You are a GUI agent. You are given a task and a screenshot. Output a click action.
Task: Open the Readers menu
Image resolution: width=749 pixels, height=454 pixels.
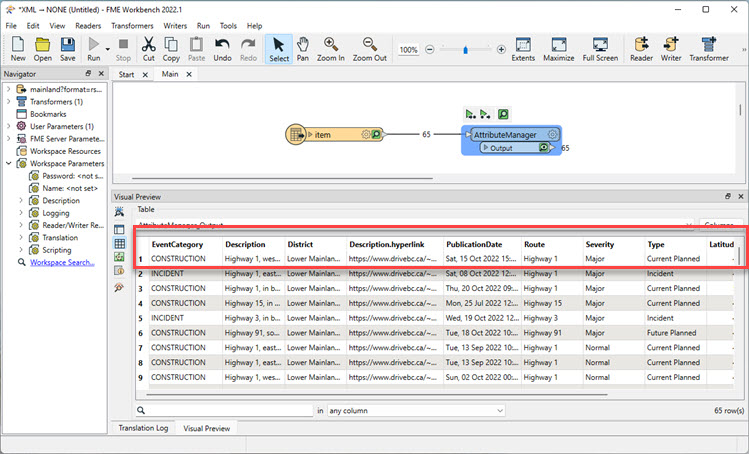click(x=88, y=26)
